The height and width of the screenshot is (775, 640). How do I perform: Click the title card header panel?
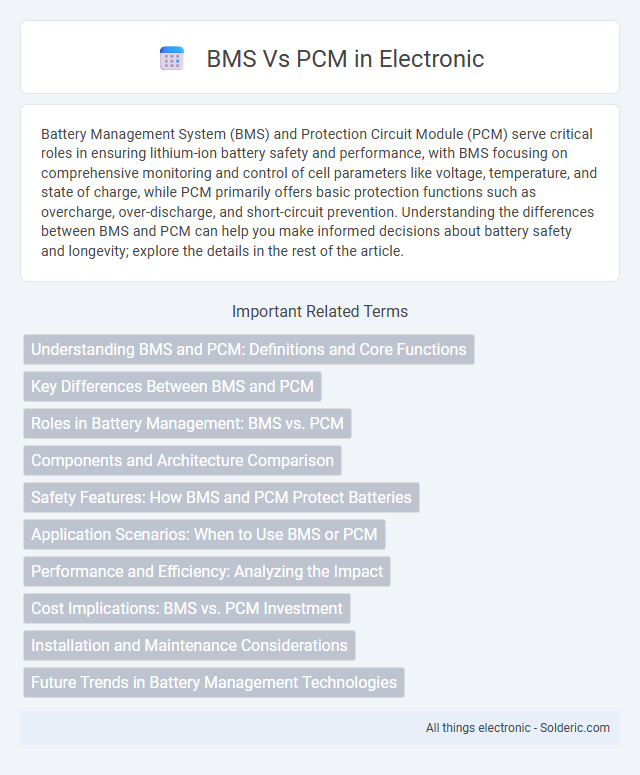pos(320,57)
